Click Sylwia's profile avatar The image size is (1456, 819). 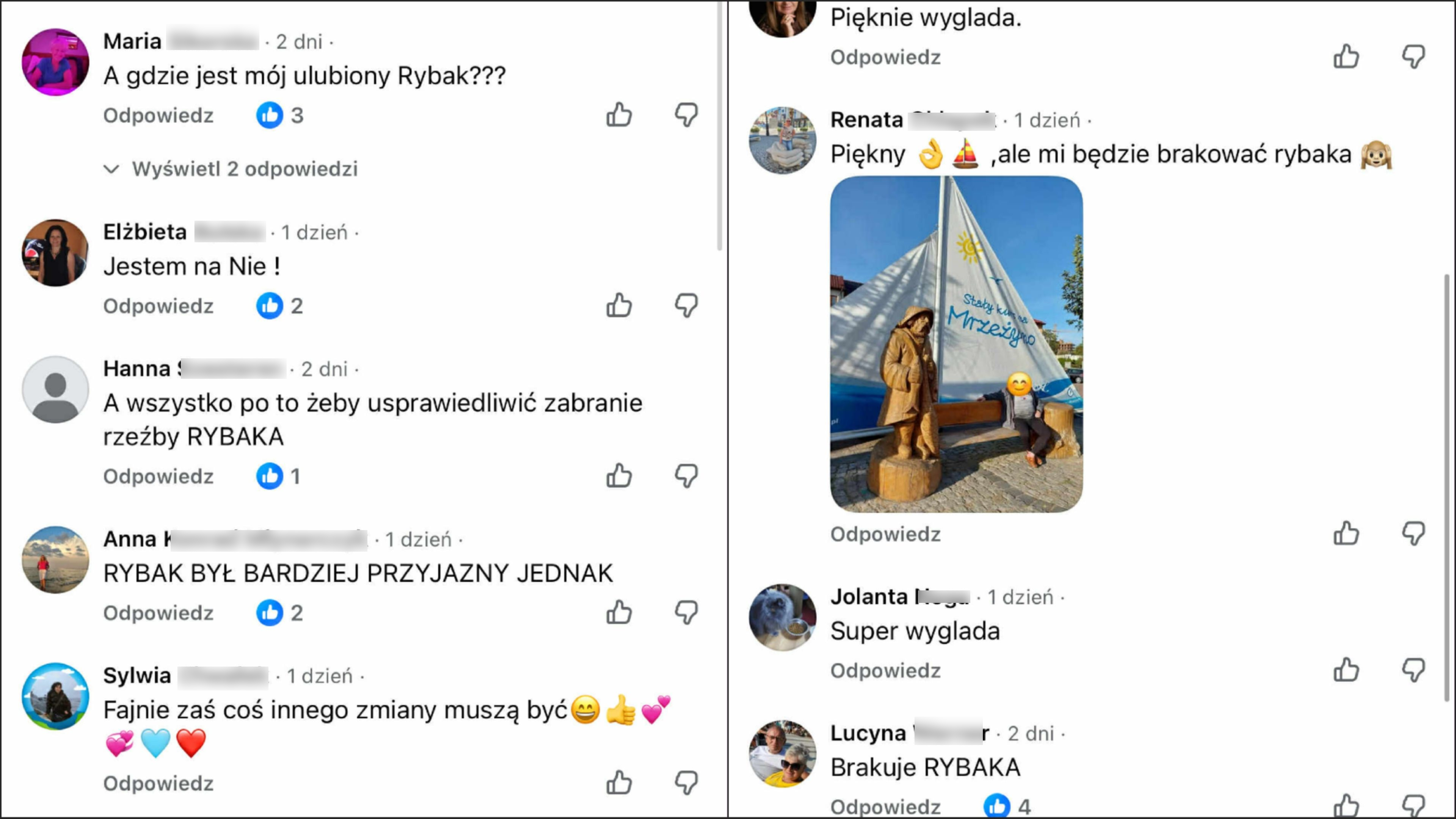pyautogui.click(x=55, y=697)
